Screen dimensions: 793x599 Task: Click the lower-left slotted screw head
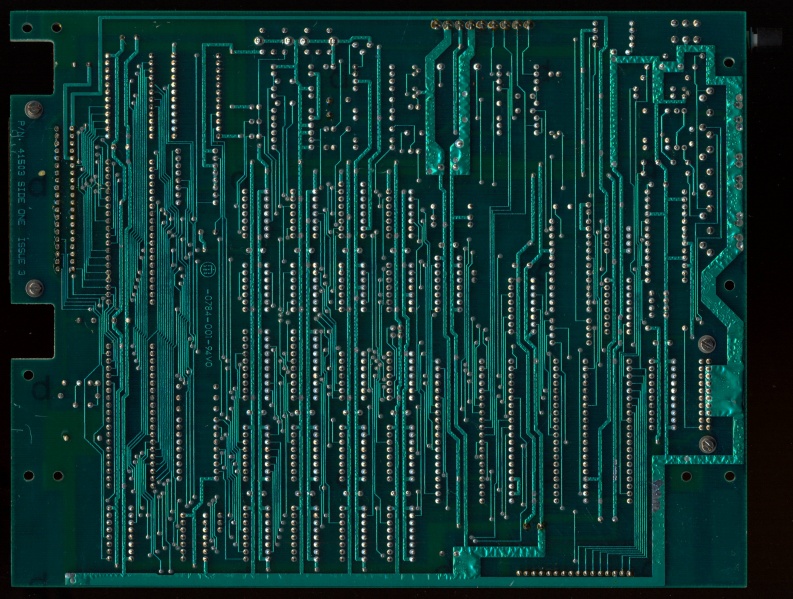[32, 289]
